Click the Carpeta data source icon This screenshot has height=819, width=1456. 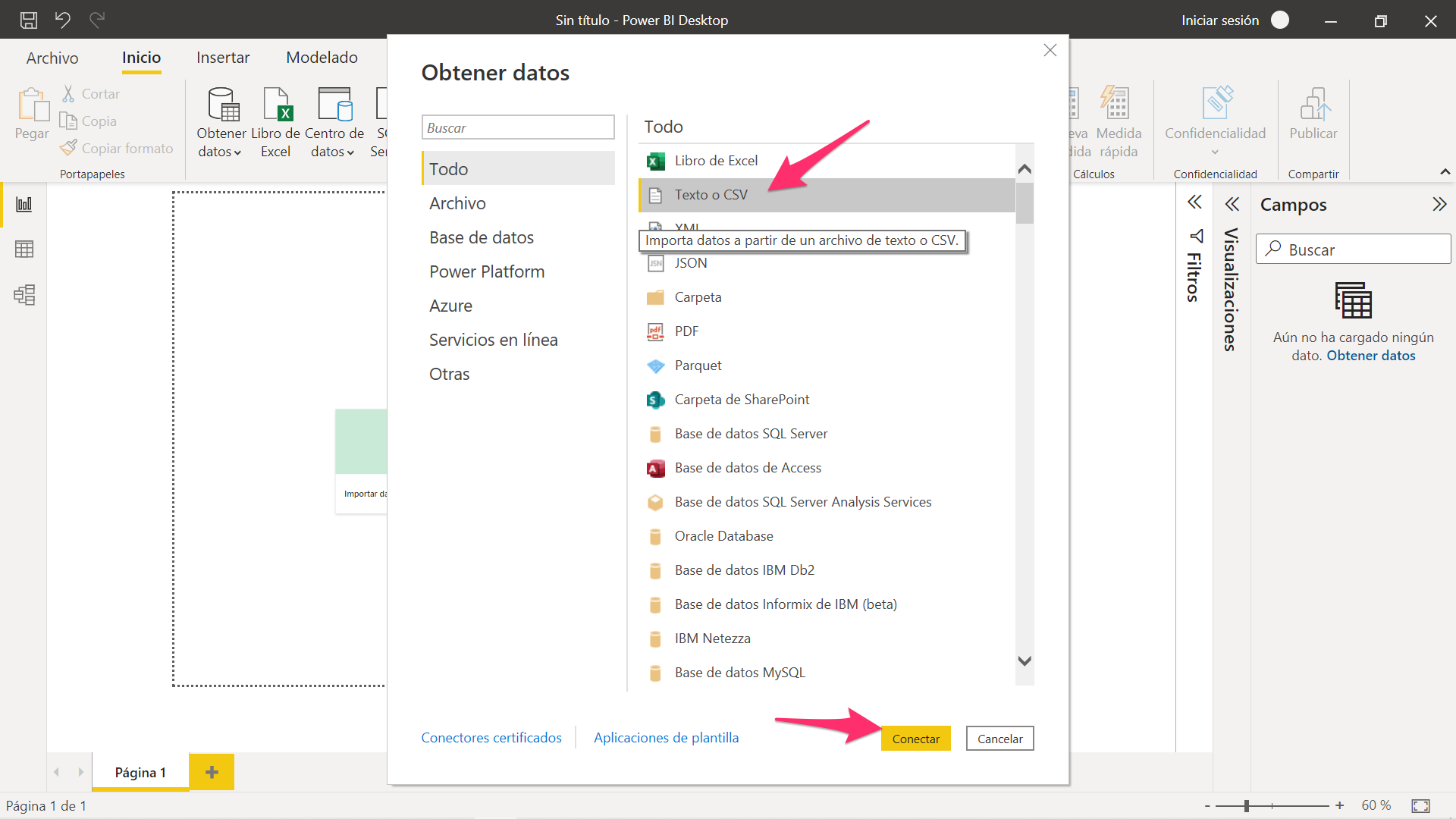[x=655, y=296]
